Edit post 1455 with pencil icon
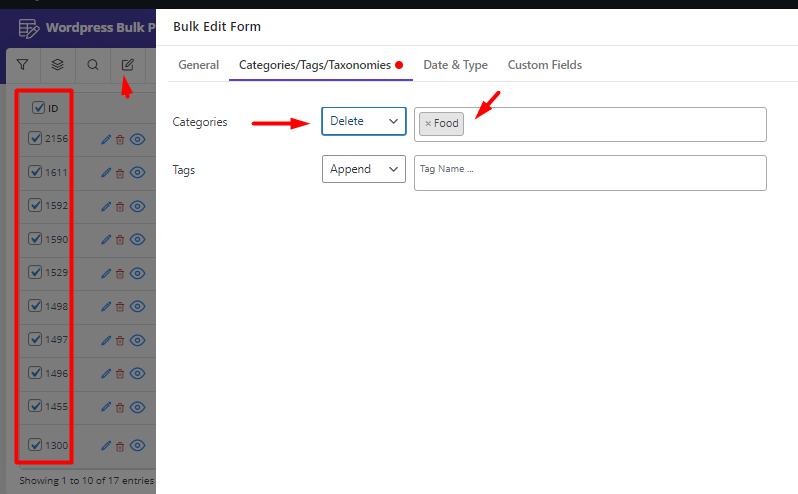Screen dimensions: 798x494 [106, 406]
